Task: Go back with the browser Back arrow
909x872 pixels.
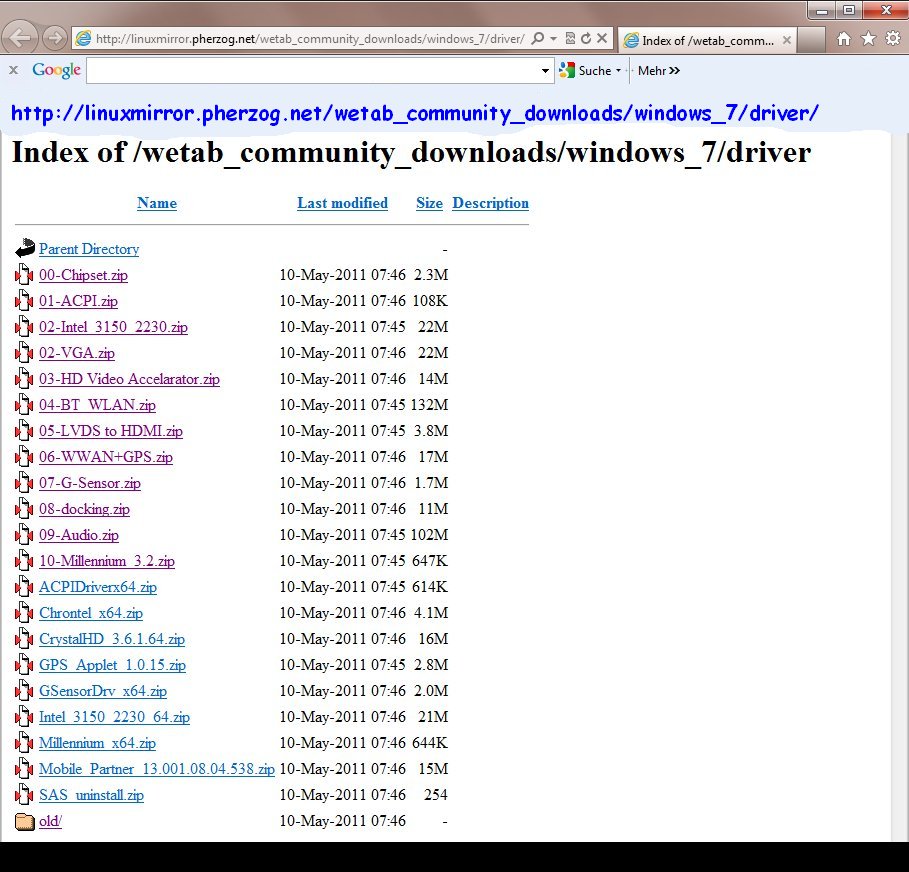Action: coord(19,38)
